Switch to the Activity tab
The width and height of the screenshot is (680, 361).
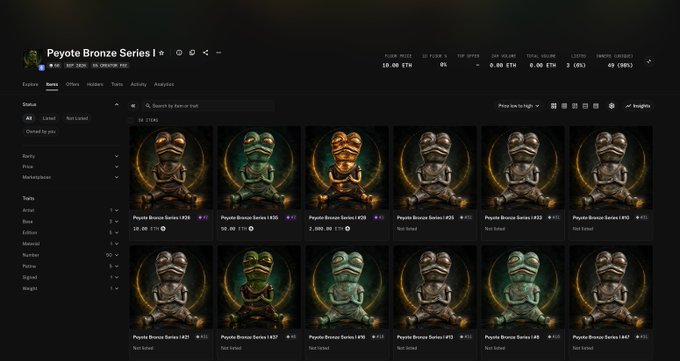tap(138, 85)
